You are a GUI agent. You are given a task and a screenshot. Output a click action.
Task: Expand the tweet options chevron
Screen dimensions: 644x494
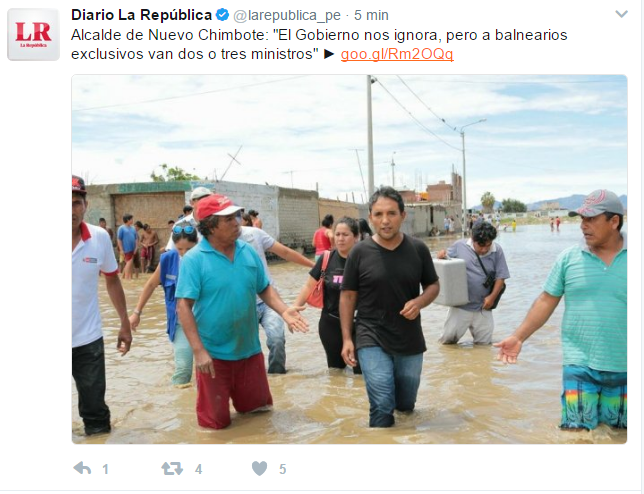click(x=621, y=14)
